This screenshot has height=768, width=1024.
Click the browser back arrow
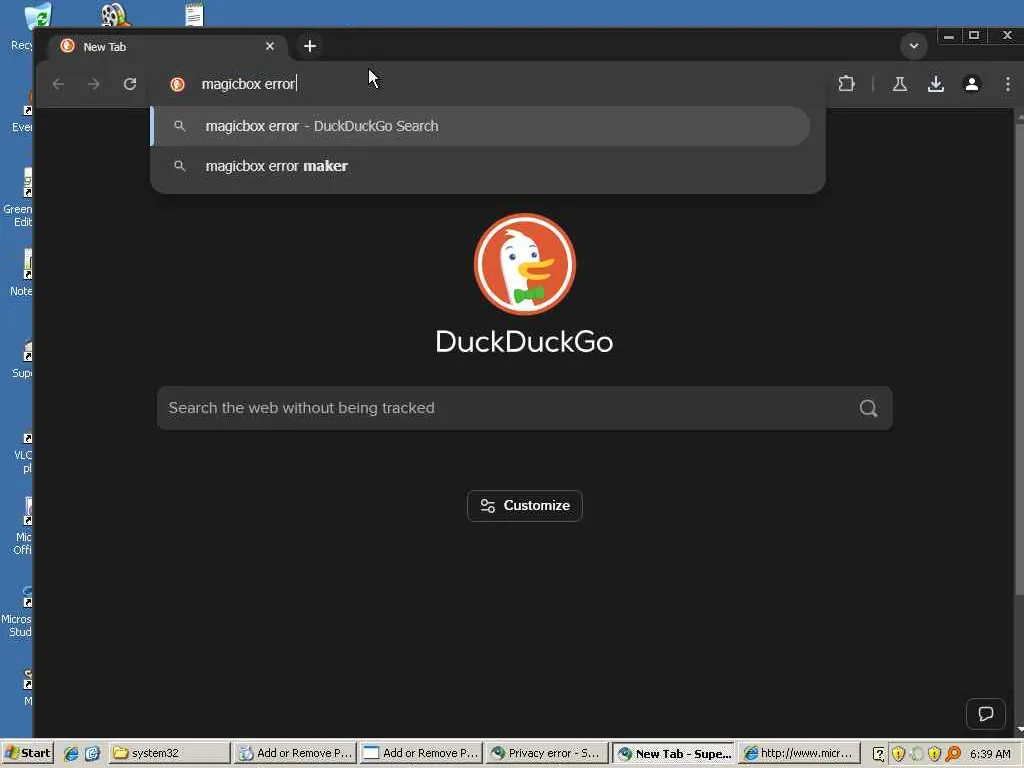[x=58, y=84]
